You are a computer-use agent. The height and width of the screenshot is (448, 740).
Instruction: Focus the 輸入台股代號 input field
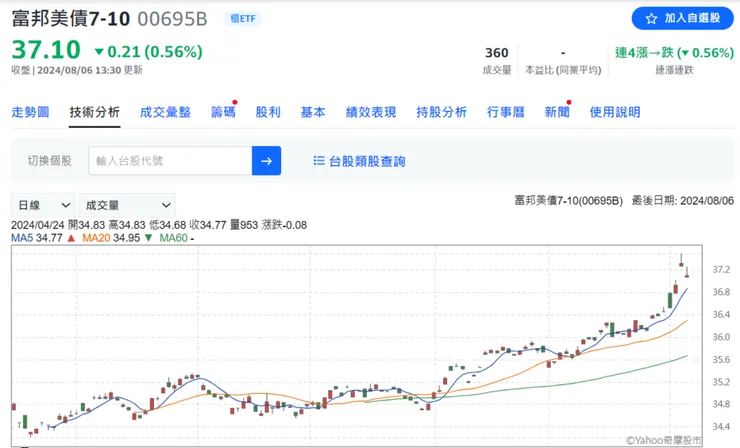pyautogui.click(x=170, y=161)
